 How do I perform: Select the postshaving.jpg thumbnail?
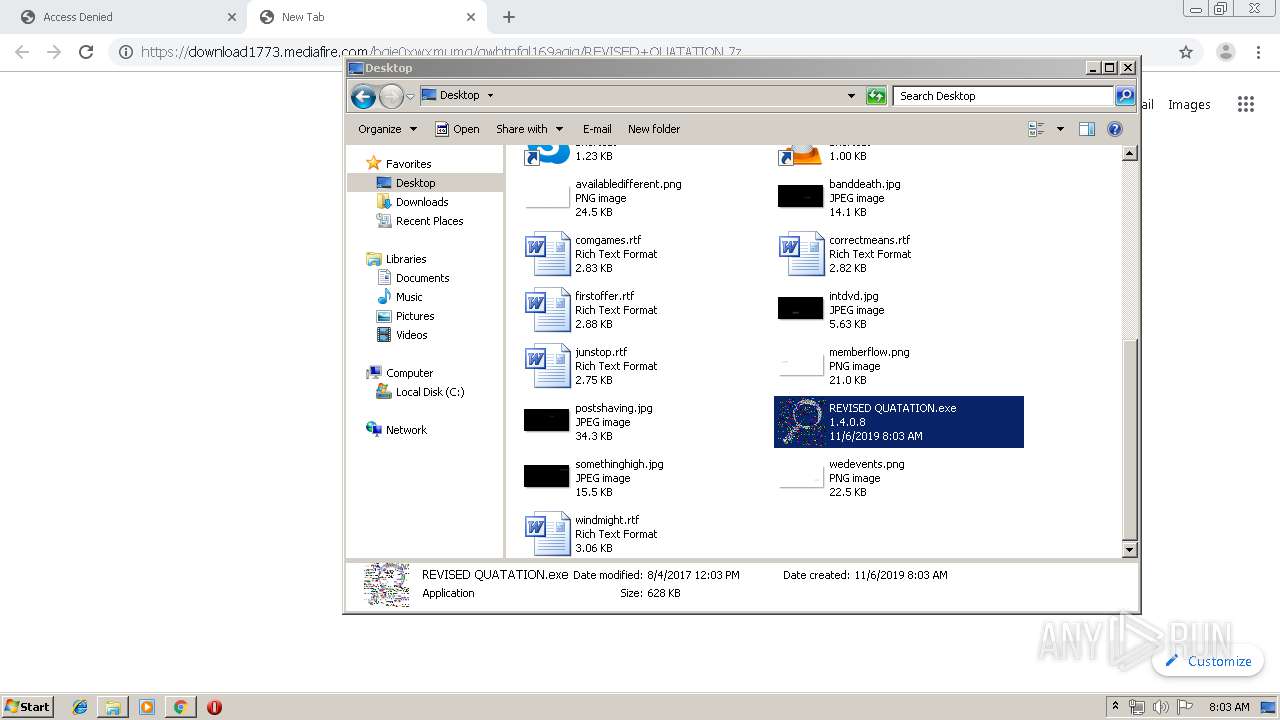pos(546,420)
